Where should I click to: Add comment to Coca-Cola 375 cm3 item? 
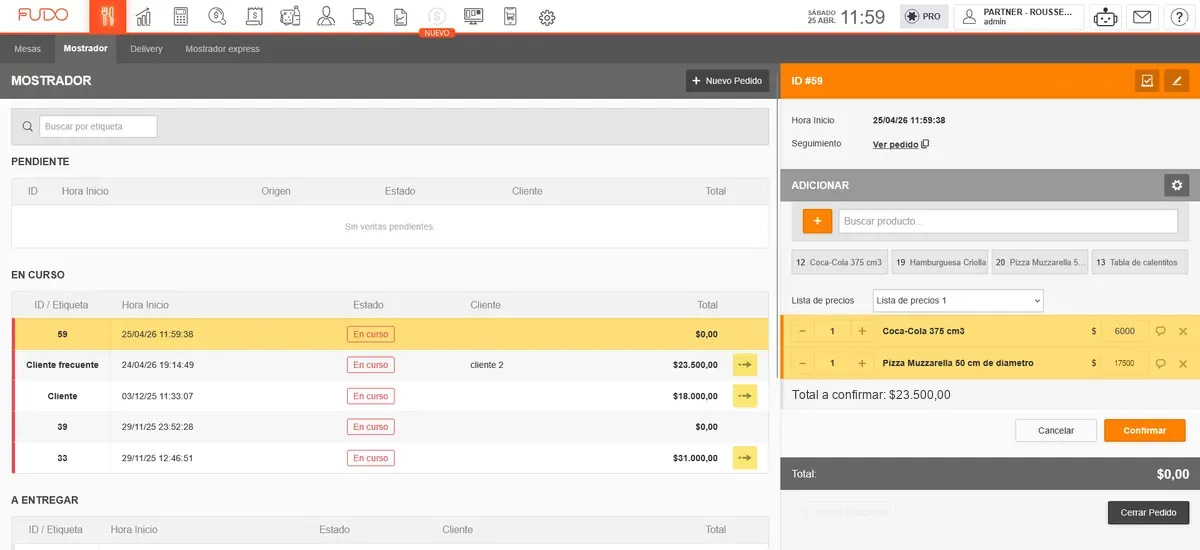[x=1160, y=331]
